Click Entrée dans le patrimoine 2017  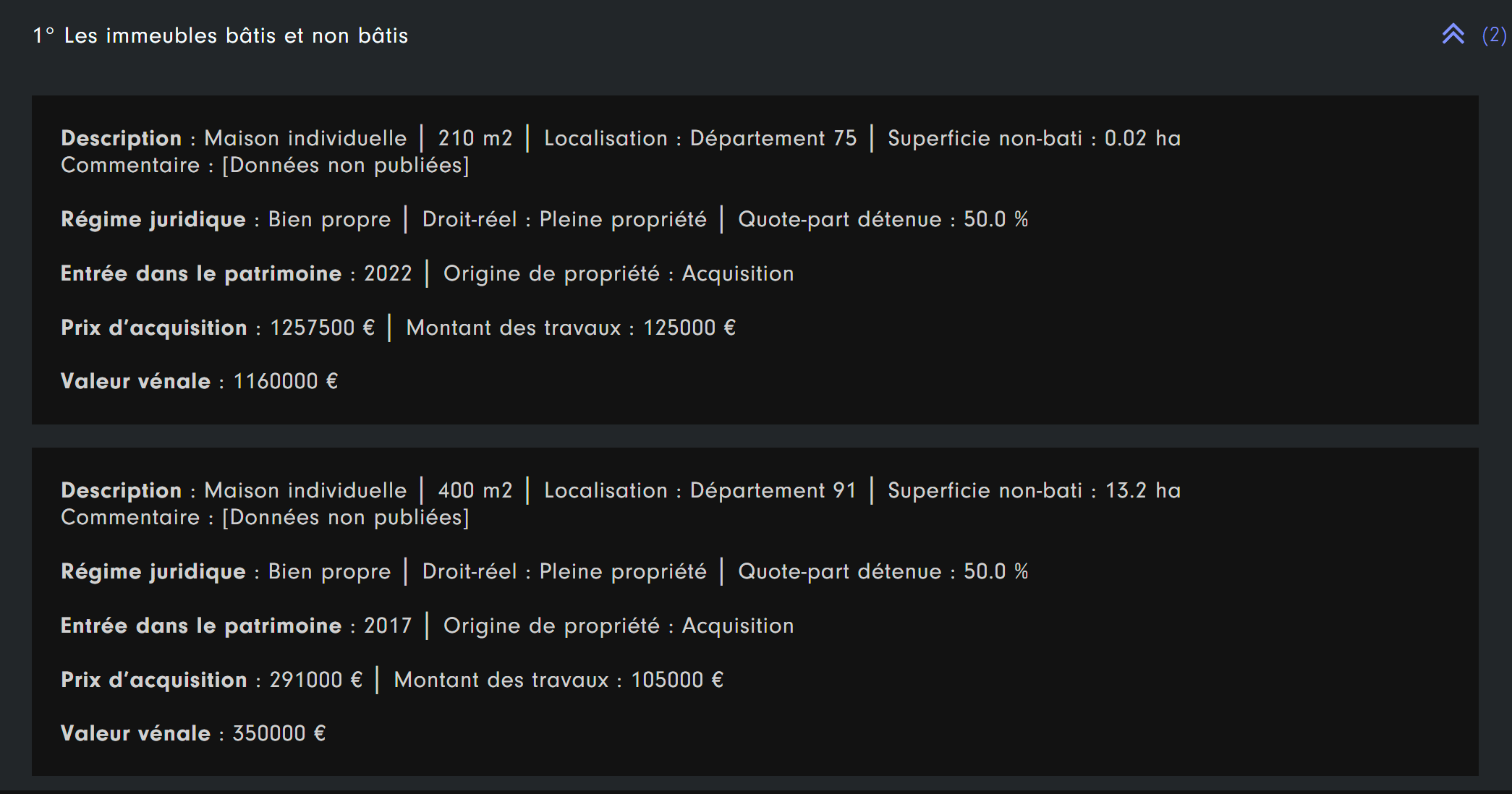pos(237,626)
